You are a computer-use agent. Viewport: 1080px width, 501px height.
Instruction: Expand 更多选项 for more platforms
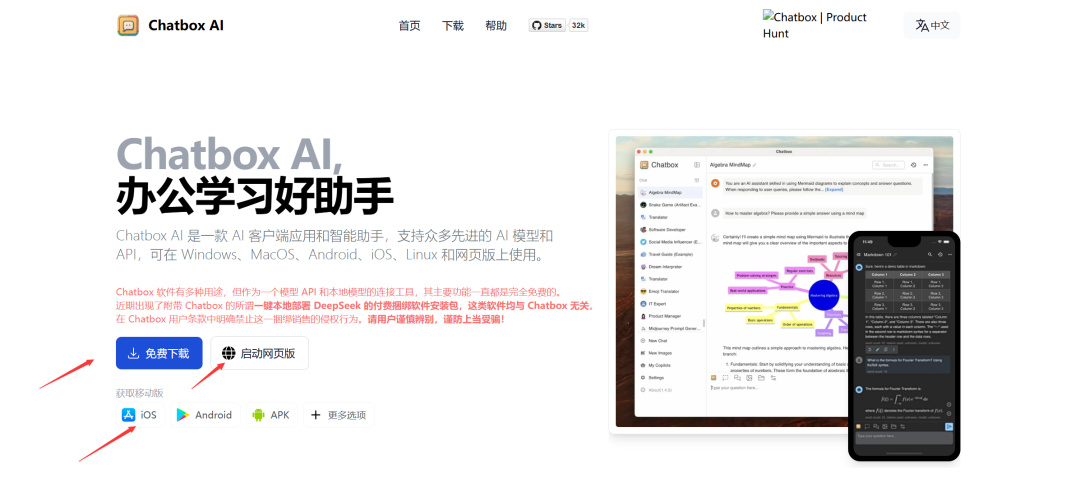tap(338, 415)
